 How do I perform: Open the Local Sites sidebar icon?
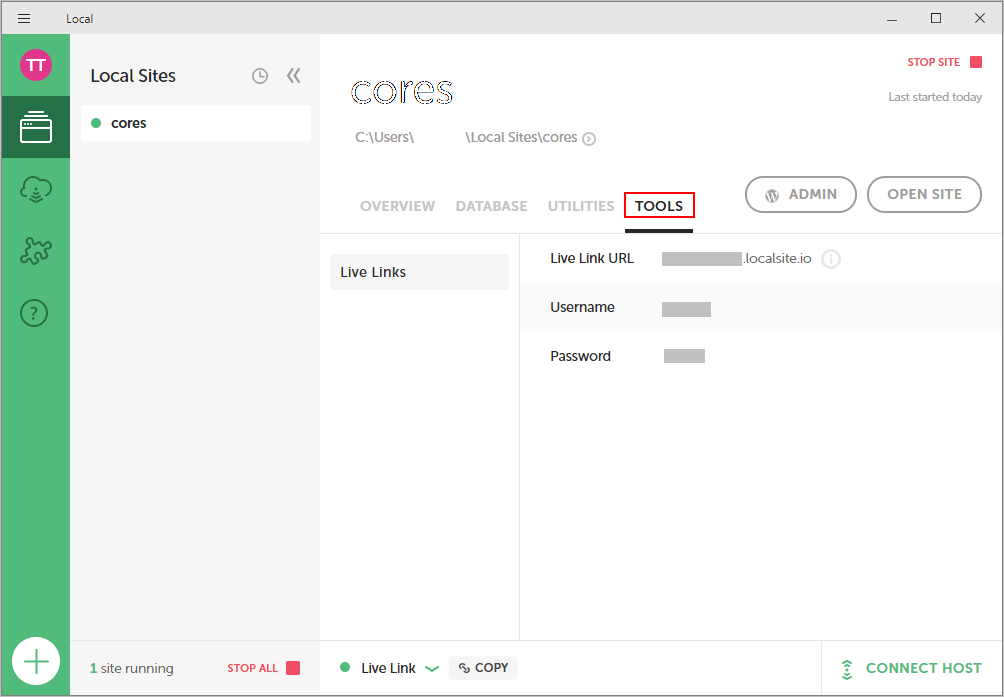36,127
